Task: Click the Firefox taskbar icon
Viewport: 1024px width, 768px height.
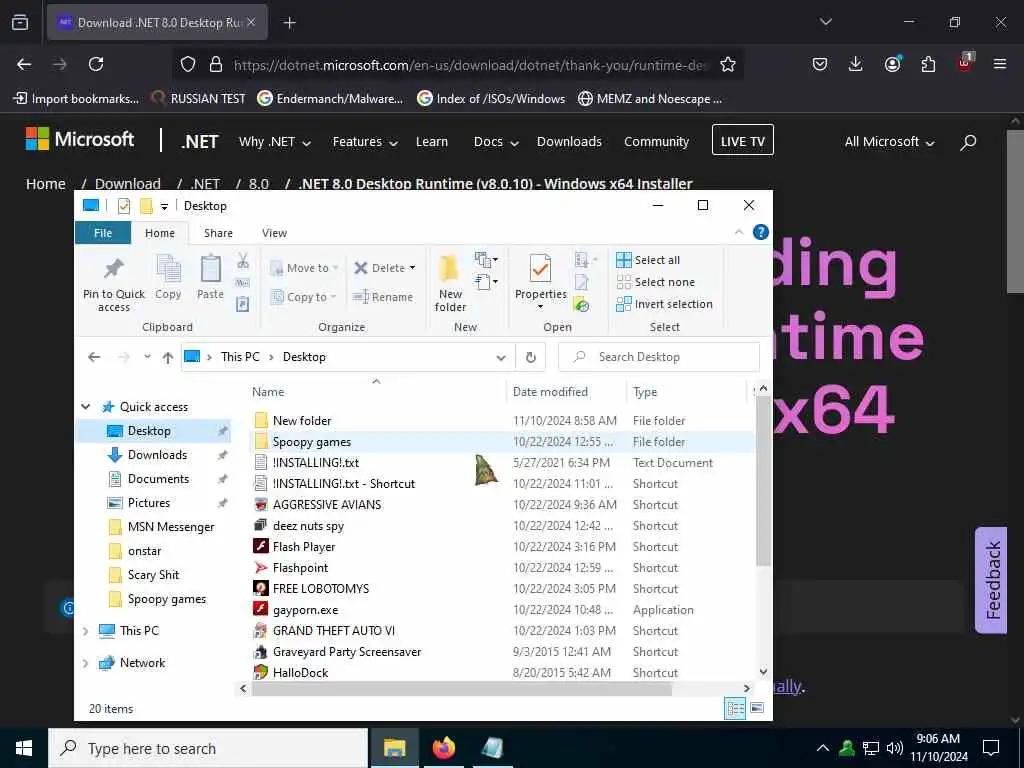Action: pos(443,748)
